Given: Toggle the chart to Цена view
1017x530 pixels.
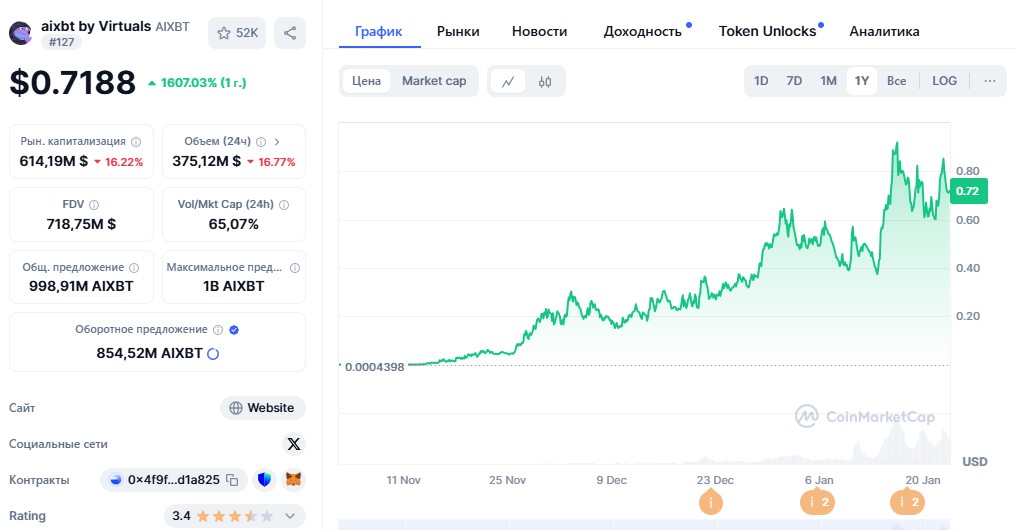Looking at the screenshot, I should [x=366, y=81].
